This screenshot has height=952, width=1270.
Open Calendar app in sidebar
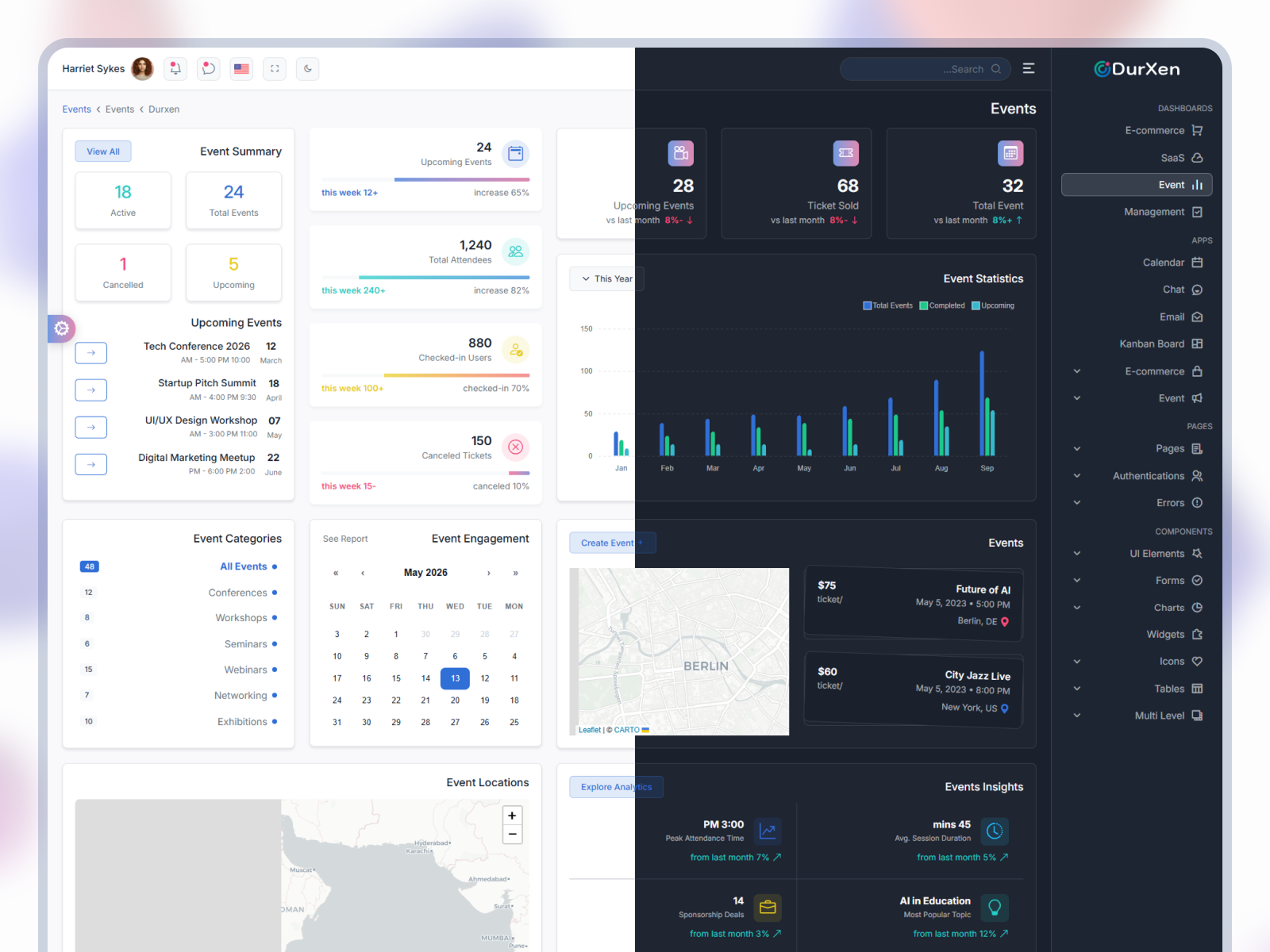point(1137,263)
